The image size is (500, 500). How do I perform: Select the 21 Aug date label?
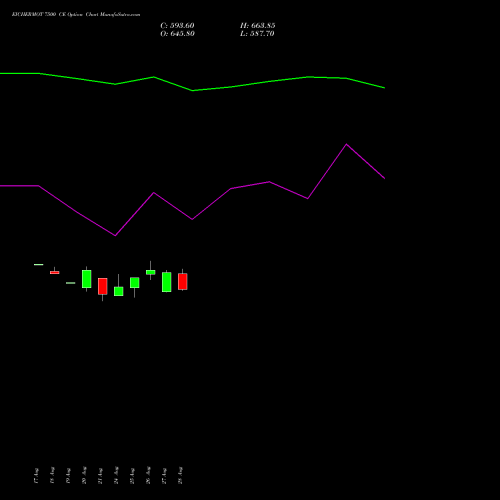point(100,476)
